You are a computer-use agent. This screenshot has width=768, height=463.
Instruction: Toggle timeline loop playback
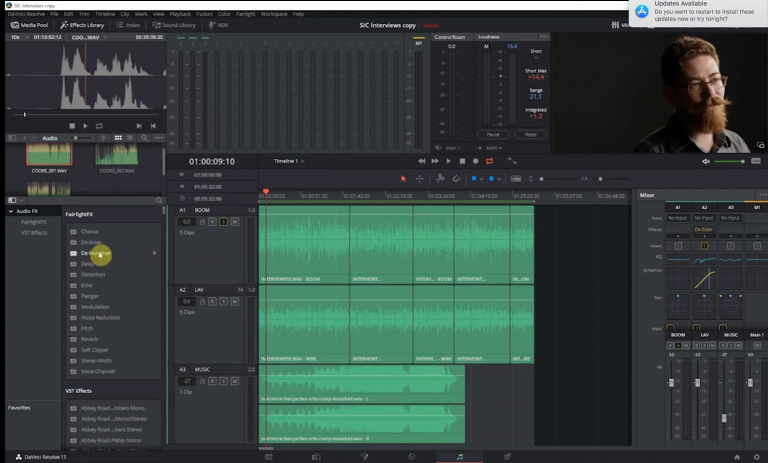click(489, 161)
